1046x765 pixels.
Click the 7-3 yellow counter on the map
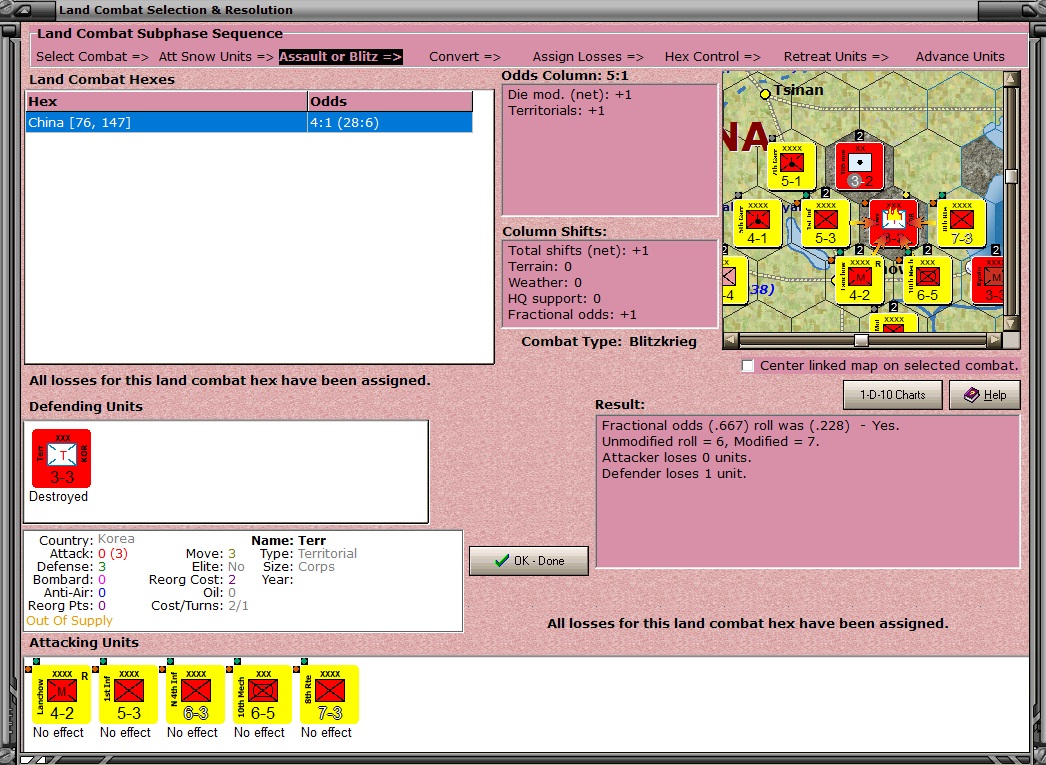(961, 223)
